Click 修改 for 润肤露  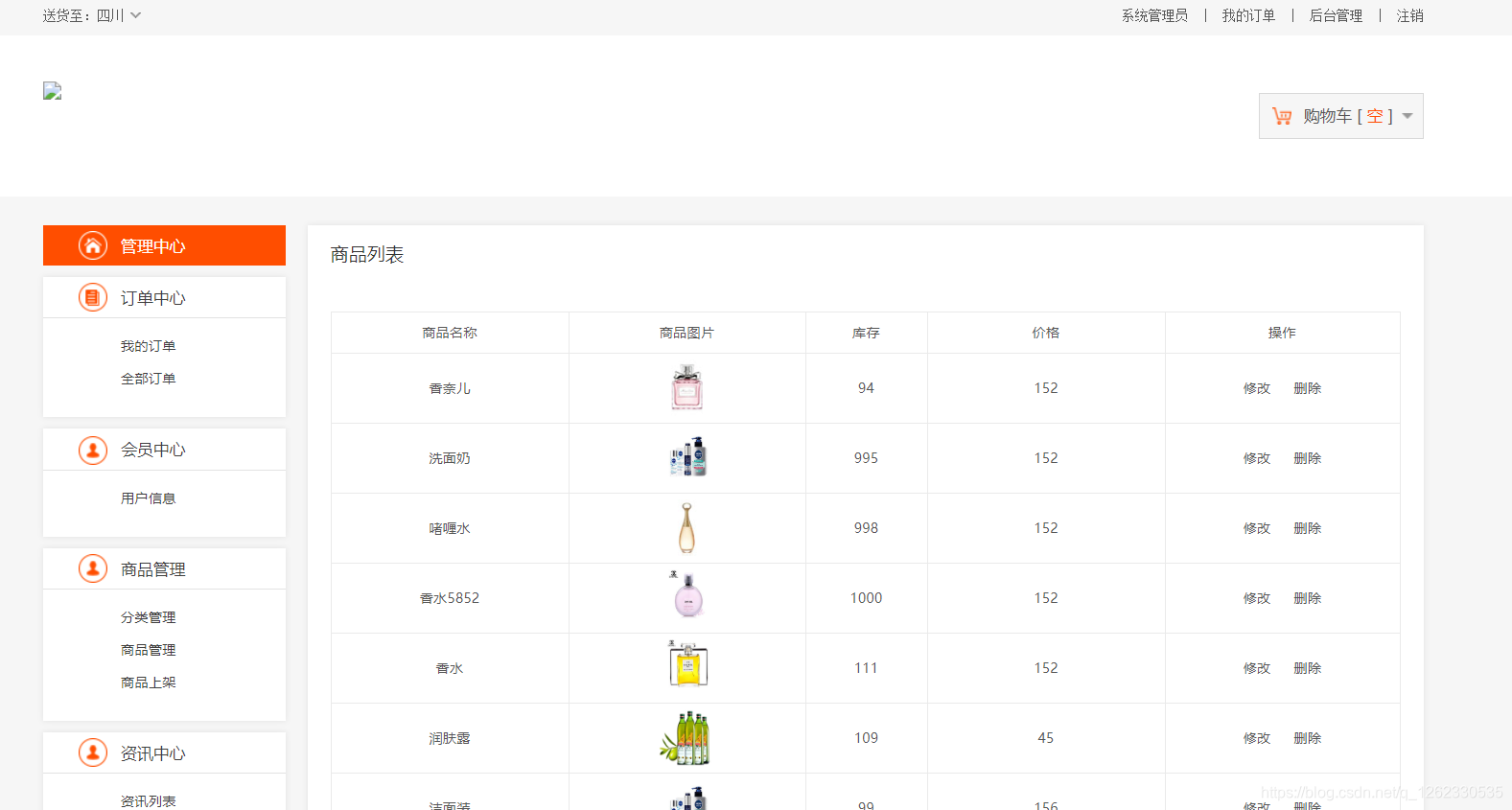tap(1256, 738)
